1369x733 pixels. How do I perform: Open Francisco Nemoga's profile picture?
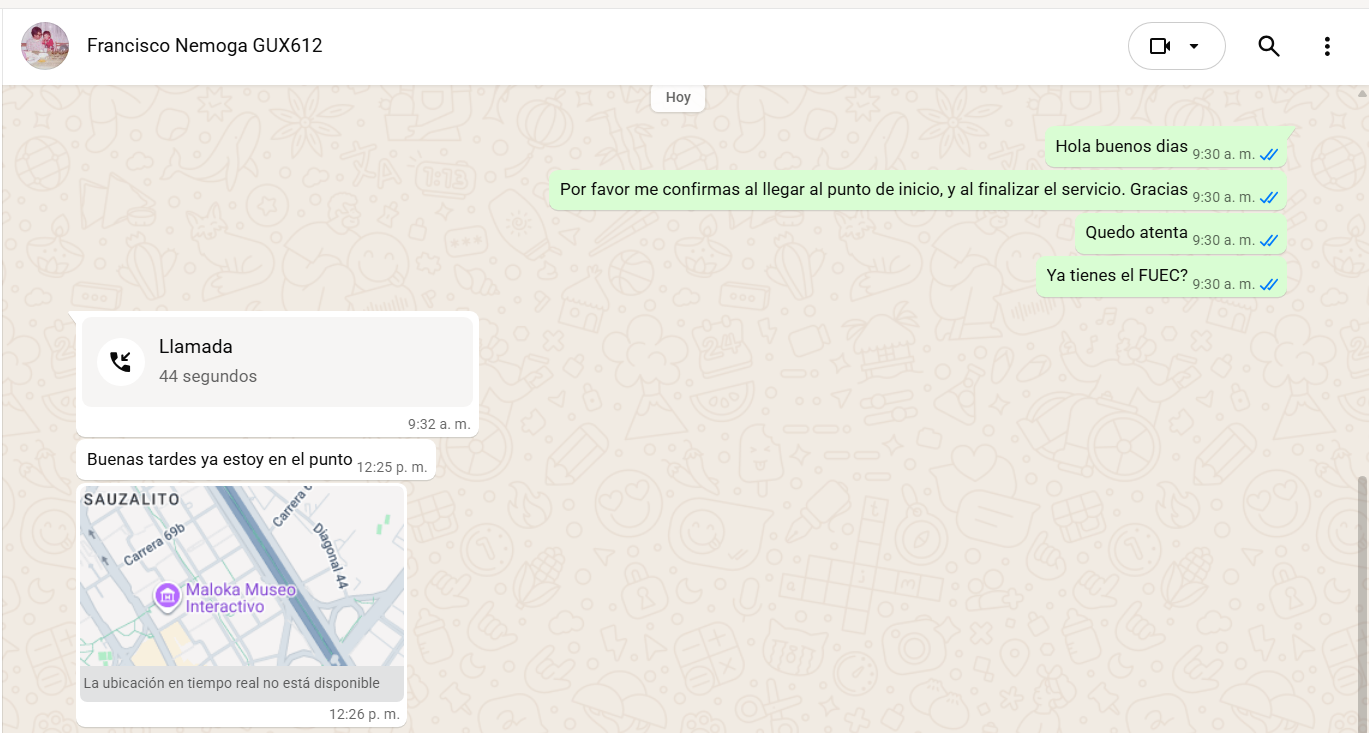coord(45,46)
